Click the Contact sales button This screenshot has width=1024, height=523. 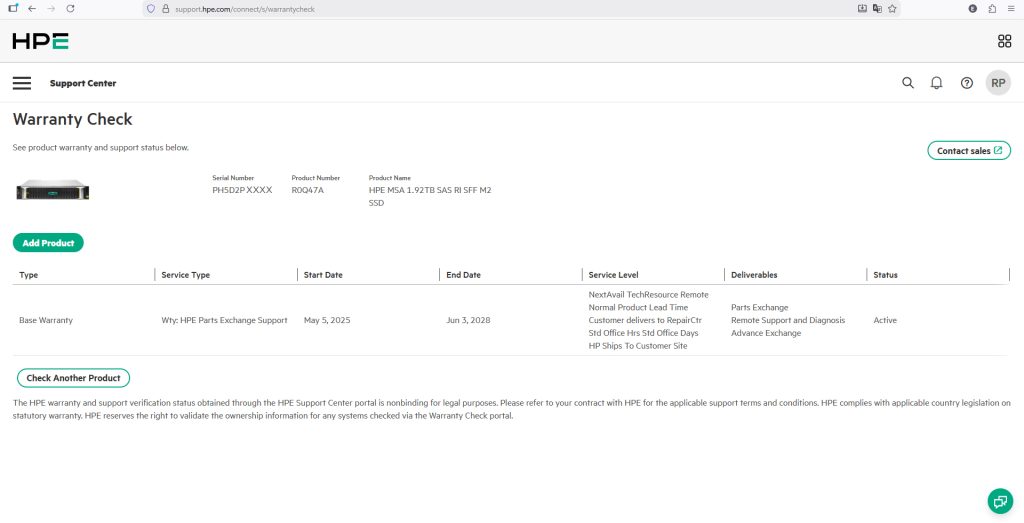pos(969,151)
